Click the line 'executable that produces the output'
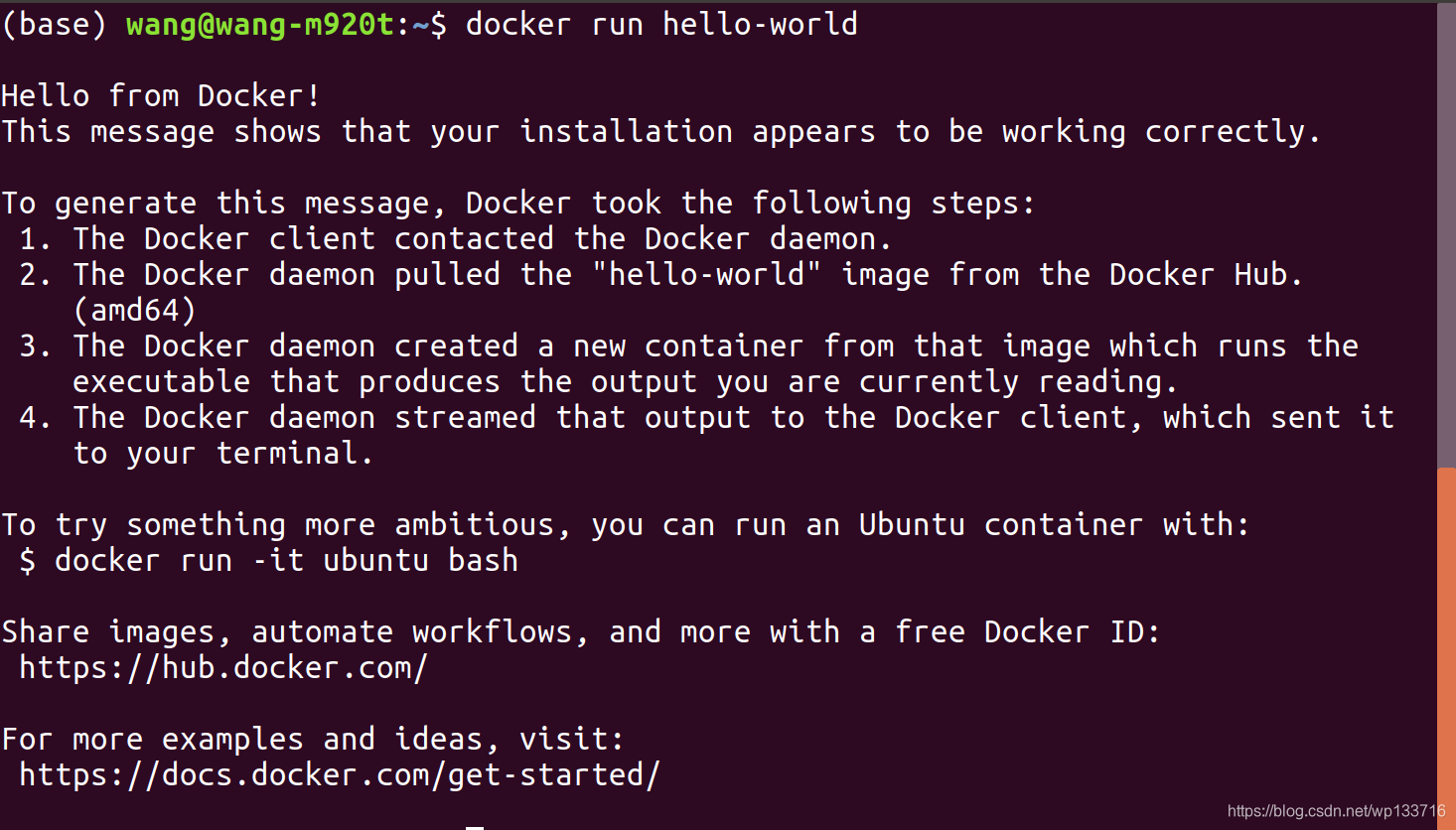This screenshot has width=1456, height=830. (626, 382)
